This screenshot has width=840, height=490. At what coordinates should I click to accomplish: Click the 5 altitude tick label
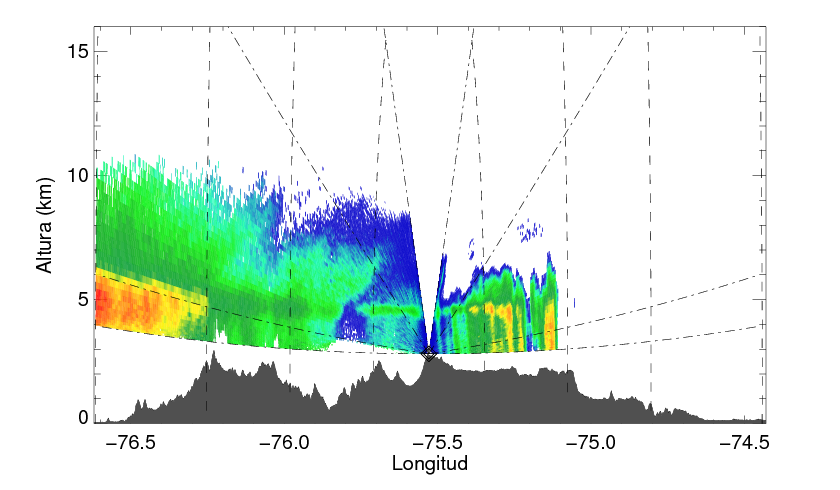(x=83, y=299)
